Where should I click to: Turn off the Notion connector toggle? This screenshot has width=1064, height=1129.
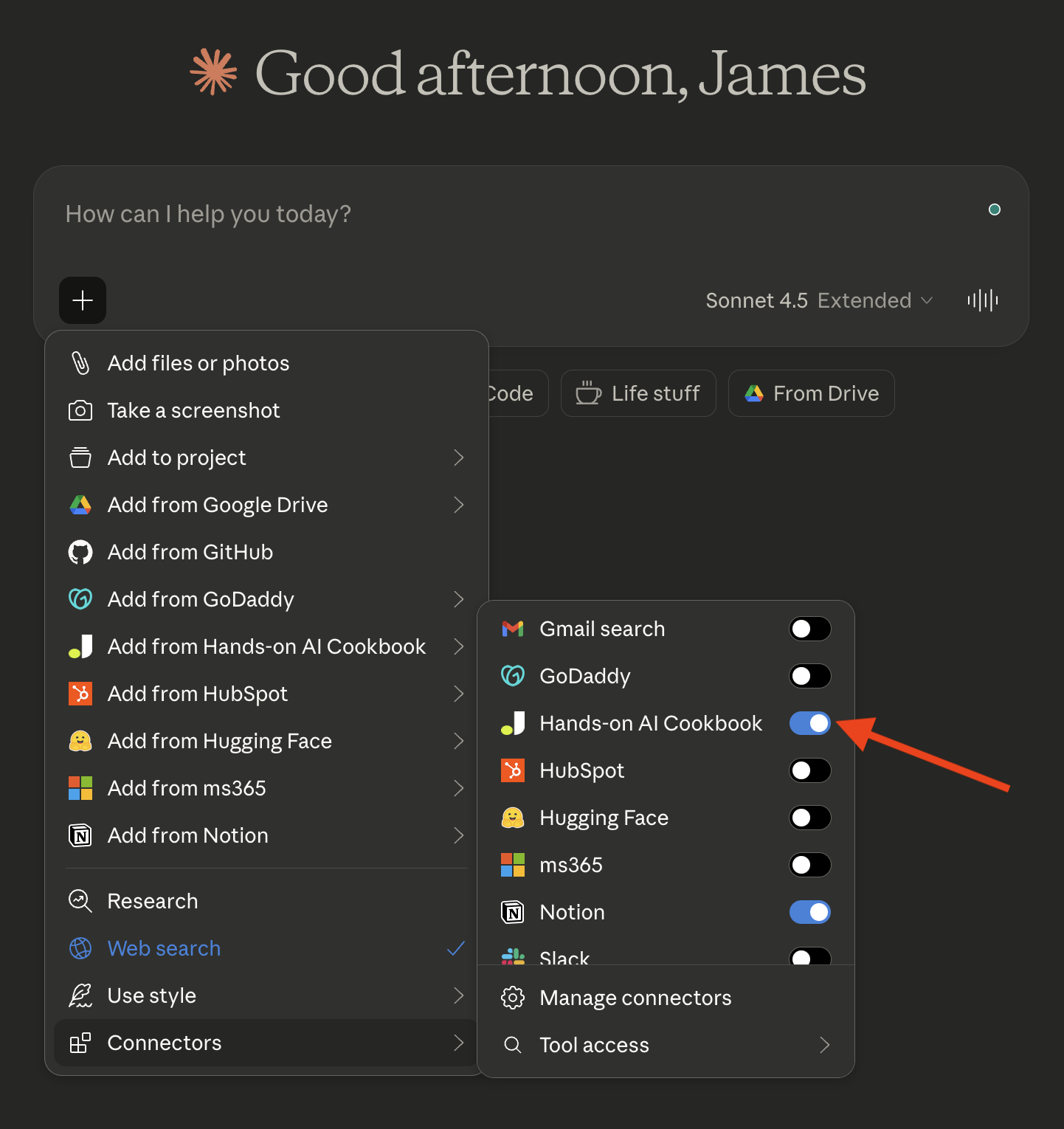coord(809,912)
